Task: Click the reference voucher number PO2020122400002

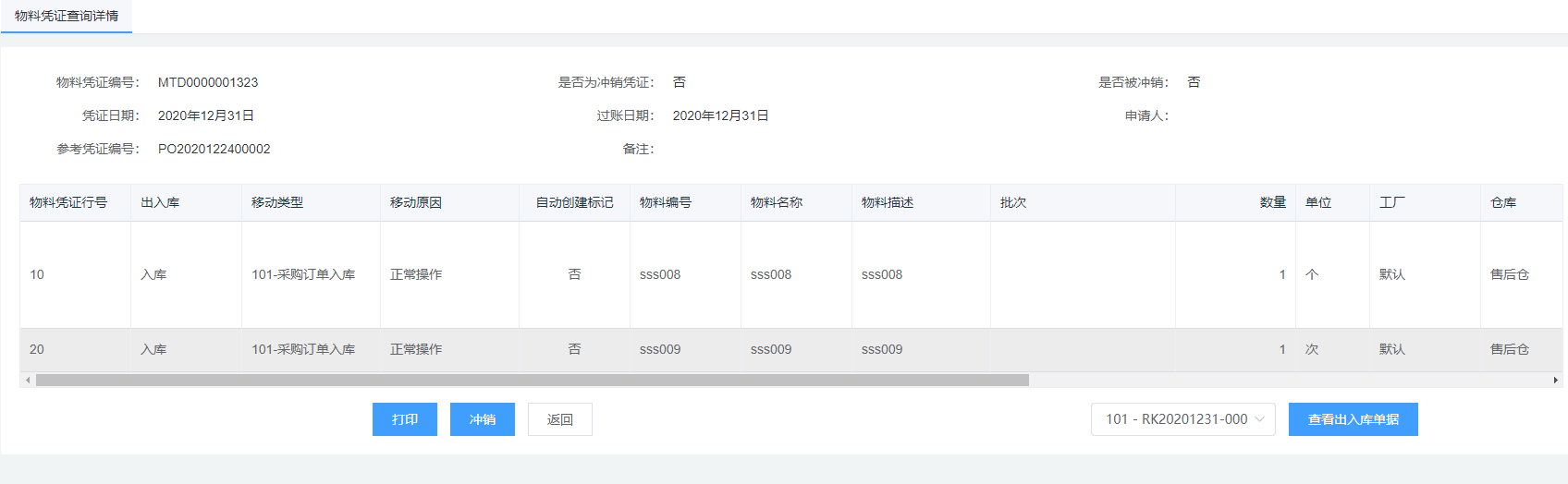Action: [x=214, y=149]
